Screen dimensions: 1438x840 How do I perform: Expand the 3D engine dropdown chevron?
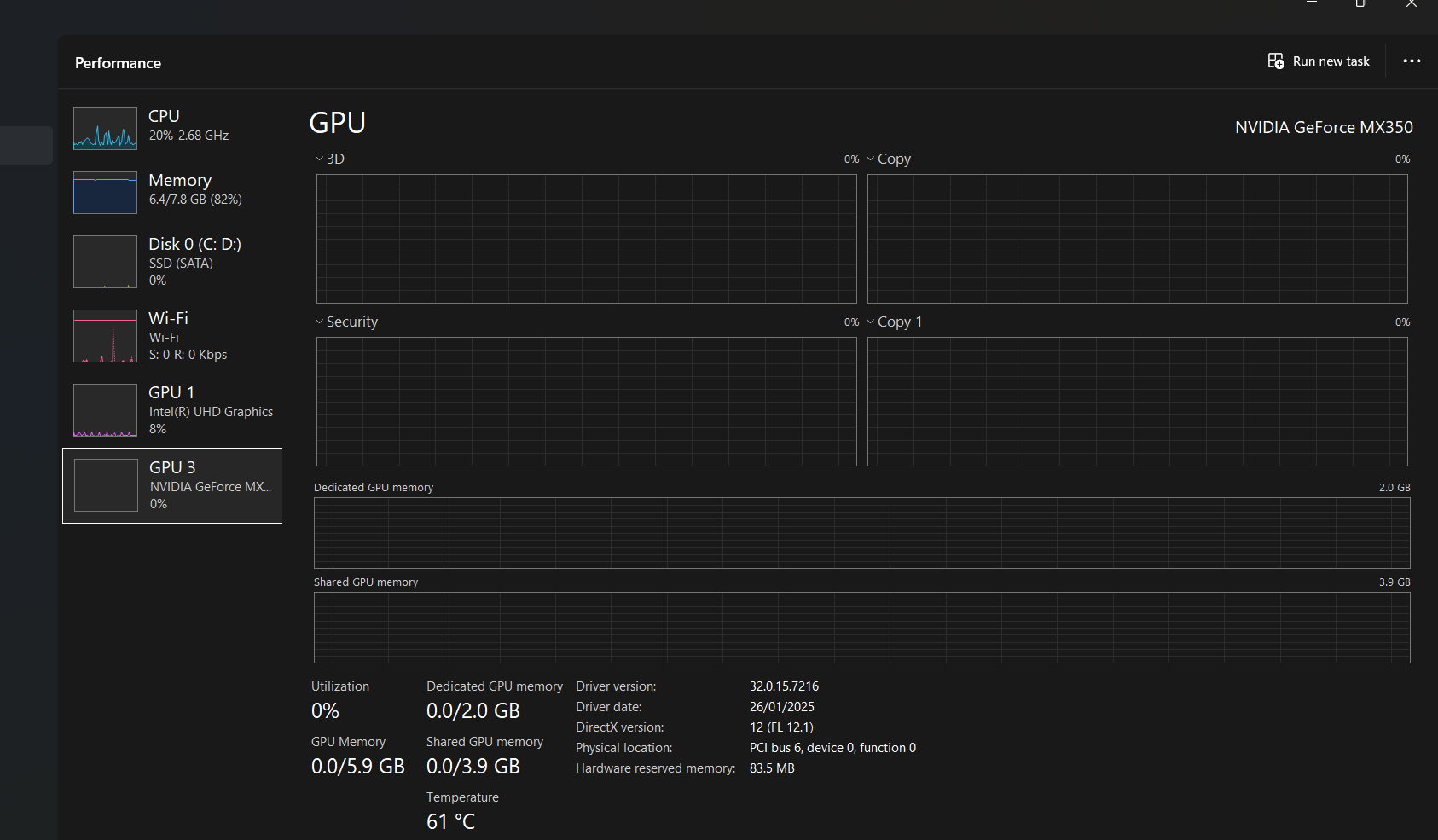[x=320, y=159]
